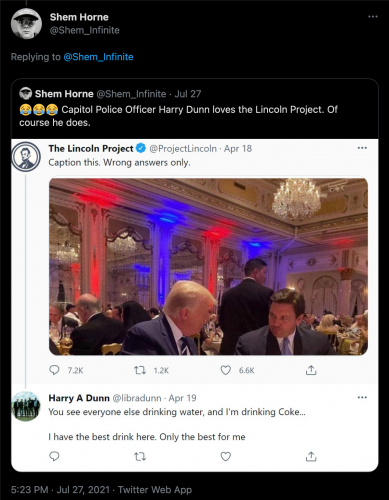Open the more options menu on Shem Horne's tweet

tap(373, 17)
